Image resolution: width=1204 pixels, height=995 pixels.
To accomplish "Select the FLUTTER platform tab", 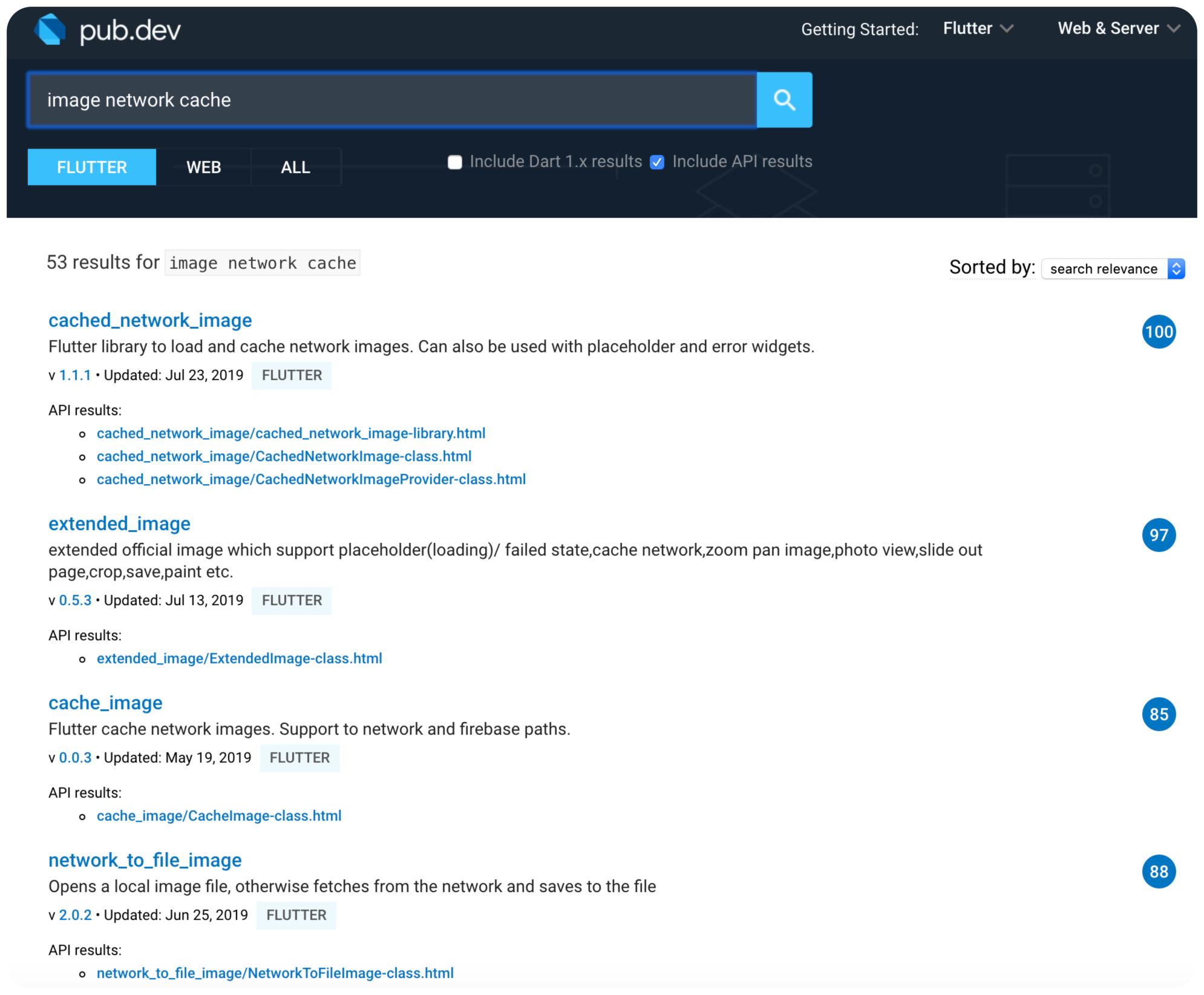I will [92, 167].
